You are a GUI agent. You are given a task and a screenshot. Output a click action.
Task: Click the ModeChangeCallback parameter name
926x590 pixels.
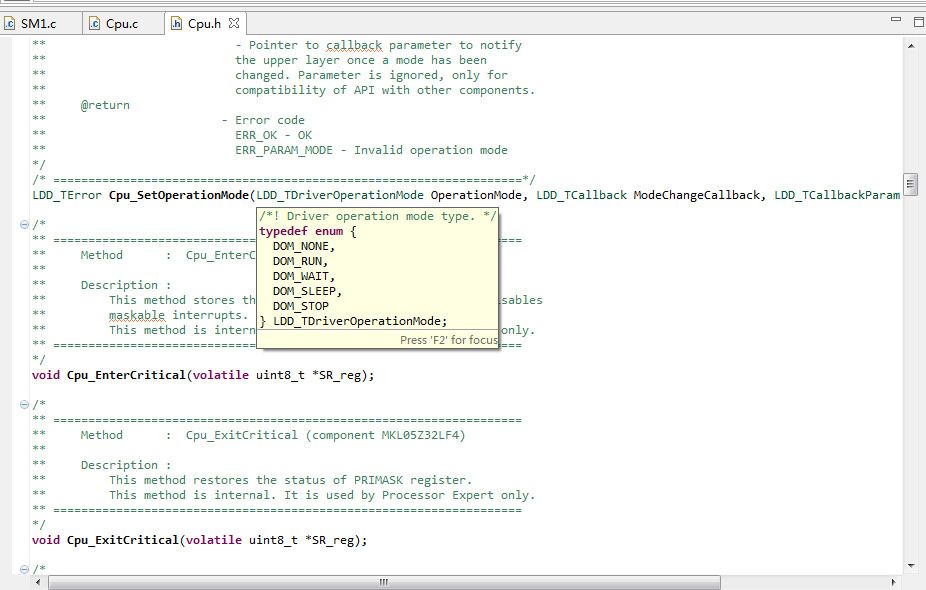696,195
